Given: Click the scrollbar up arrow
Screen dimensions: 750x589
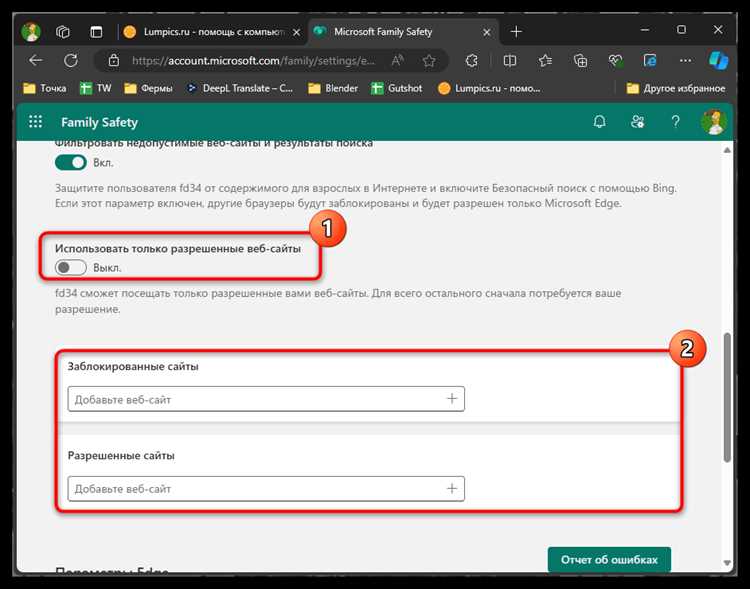Looking at the screenshot, I should [x=727, y=150].
